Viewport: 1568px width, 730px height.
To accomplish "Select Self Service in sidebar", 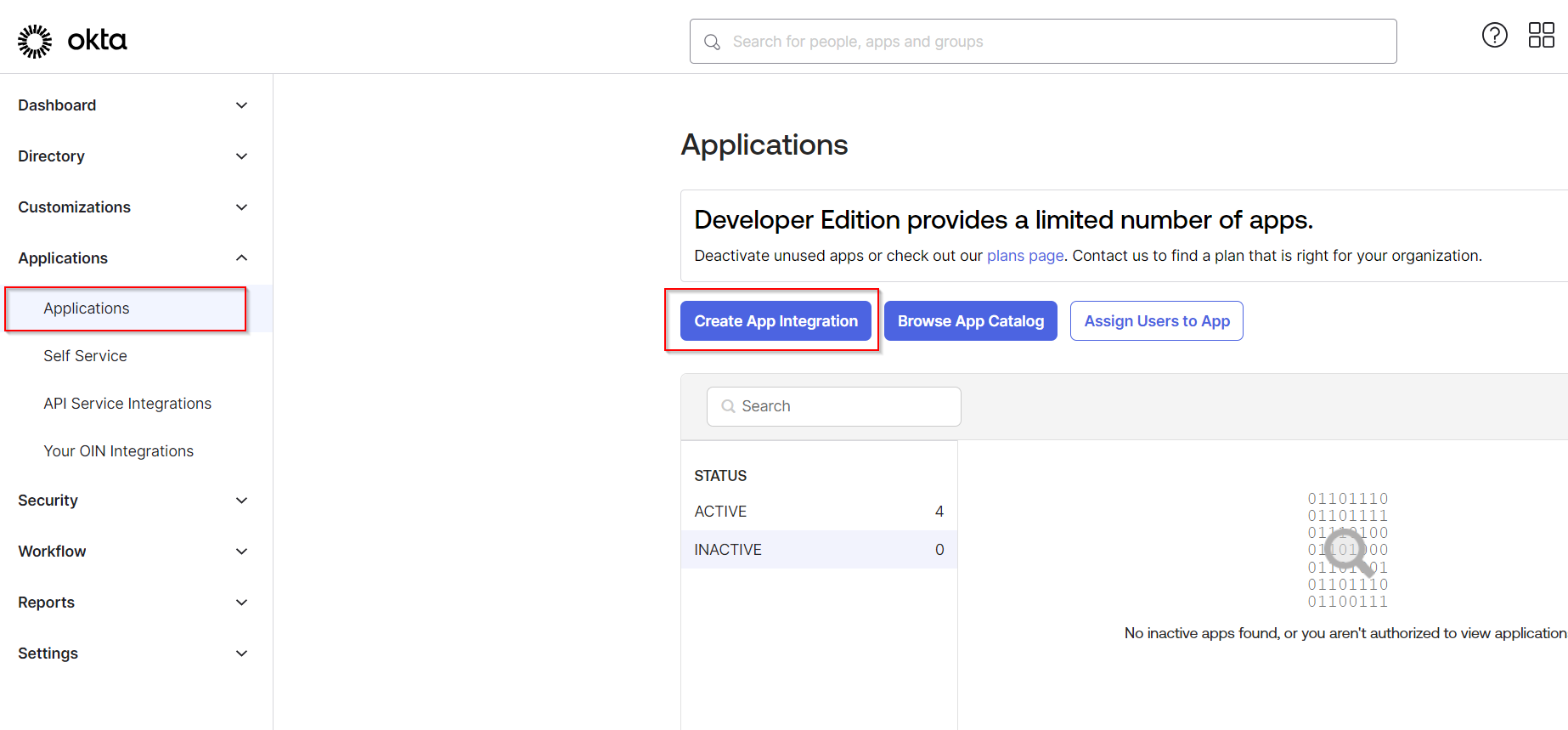I will point(85,356).
